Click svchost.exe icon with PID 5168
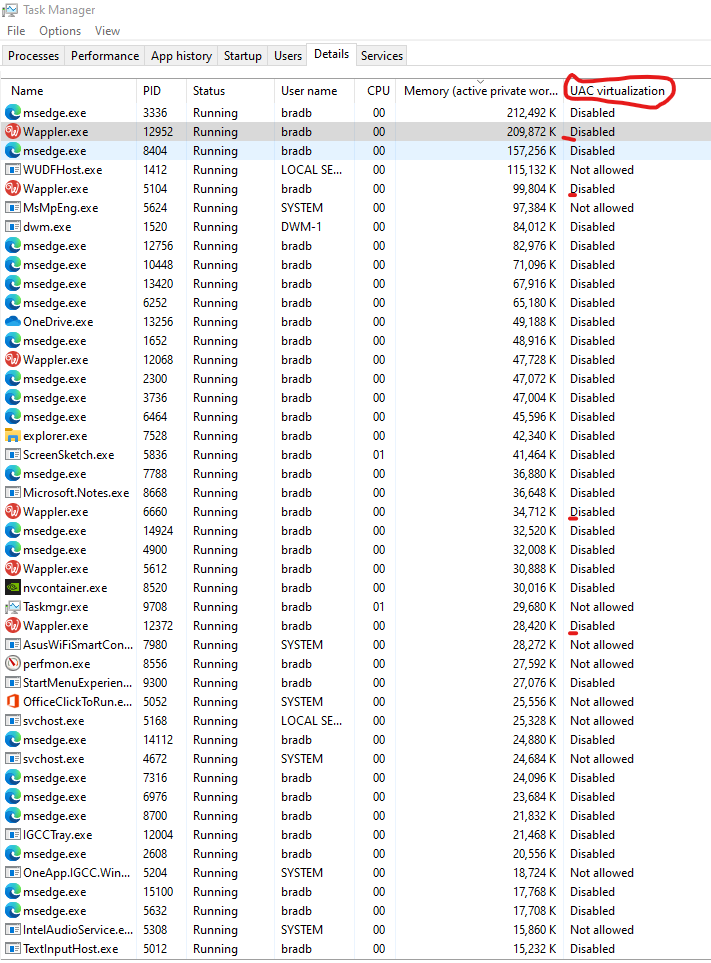The image size is (711, 963). tap(12, 721)
